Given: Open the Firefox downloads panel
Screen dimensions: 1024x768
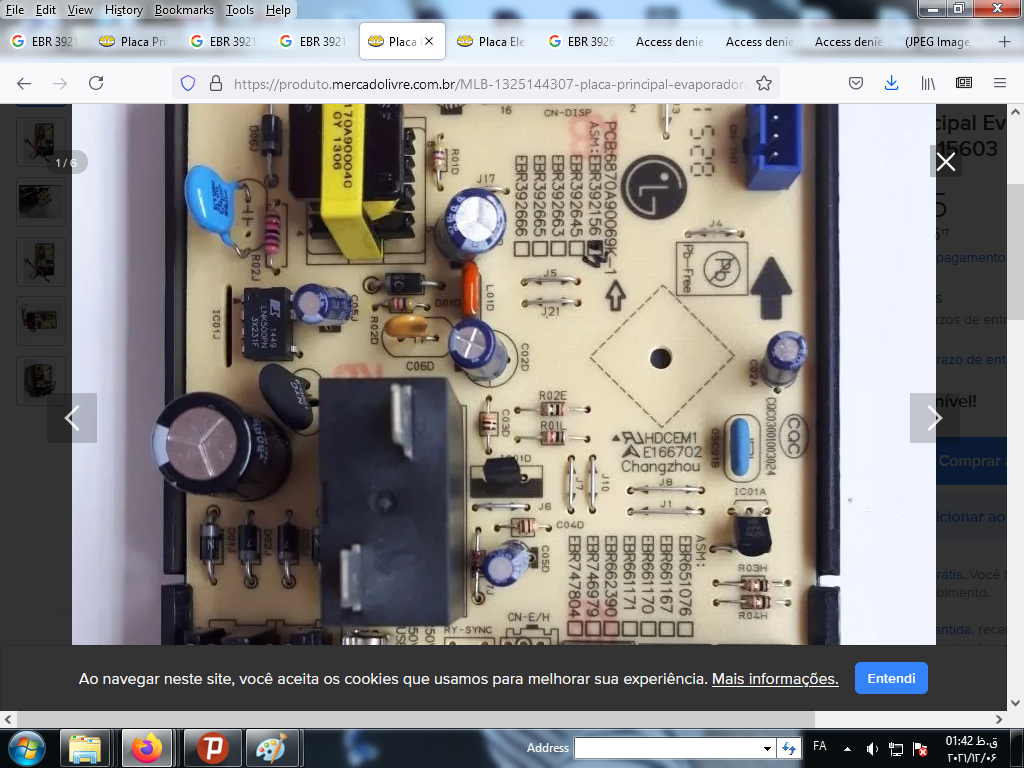Looking at the screenshot, I should (x=891, y=83).
